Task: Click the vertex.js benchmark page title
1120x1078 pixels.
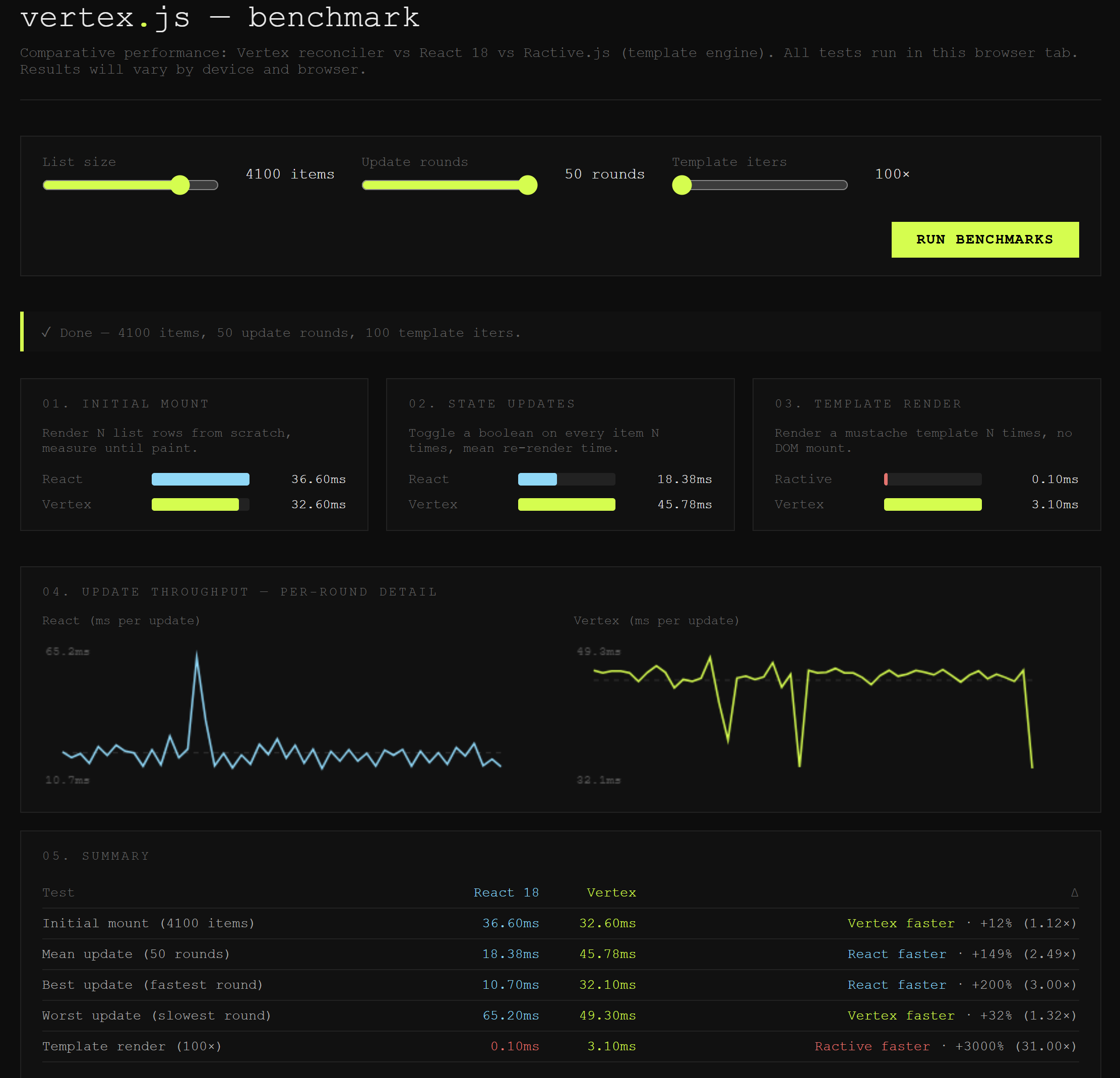Action: (220, 17)
